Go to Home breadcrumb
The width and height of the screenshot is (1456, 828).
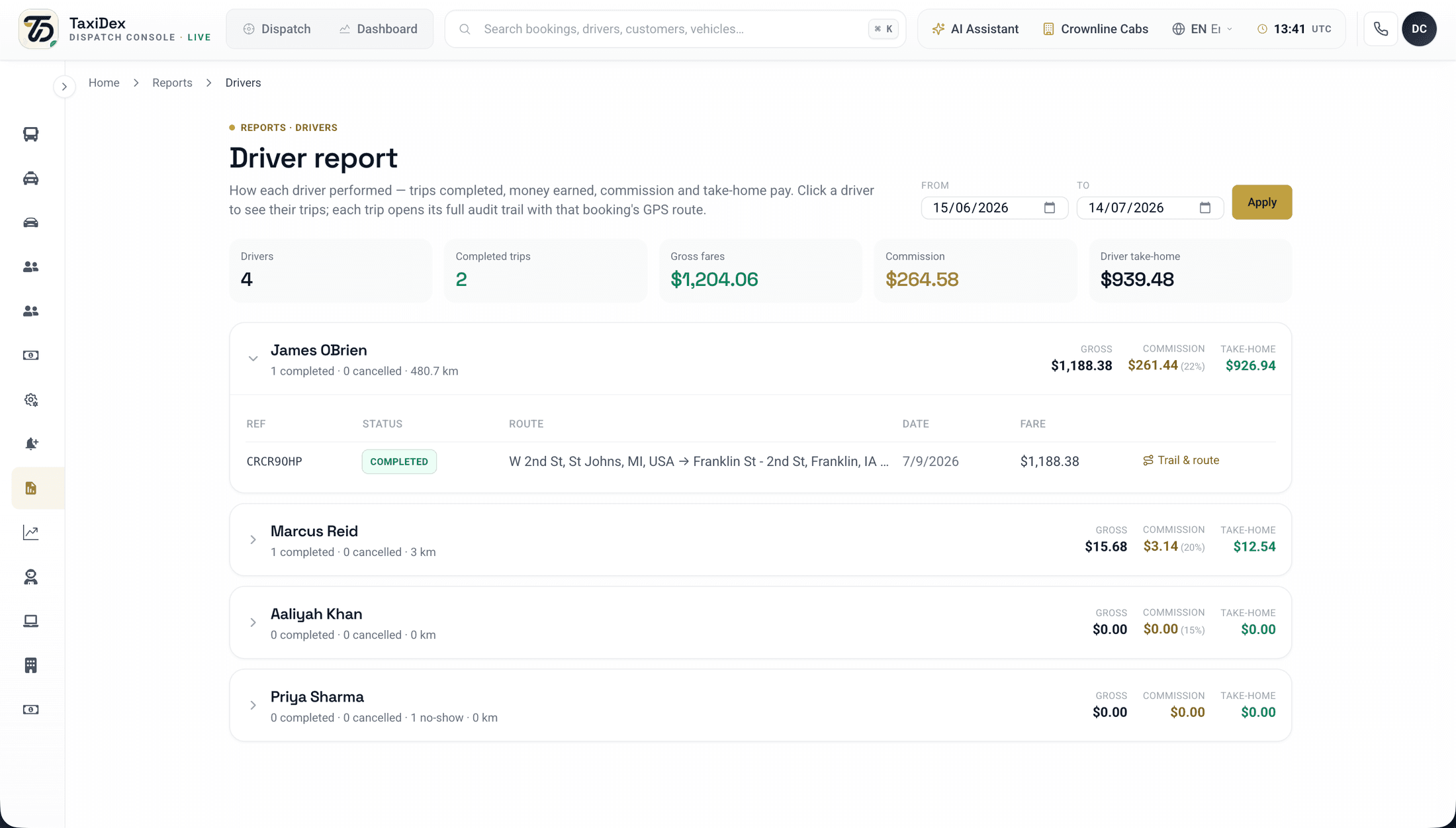pos(104,83)
